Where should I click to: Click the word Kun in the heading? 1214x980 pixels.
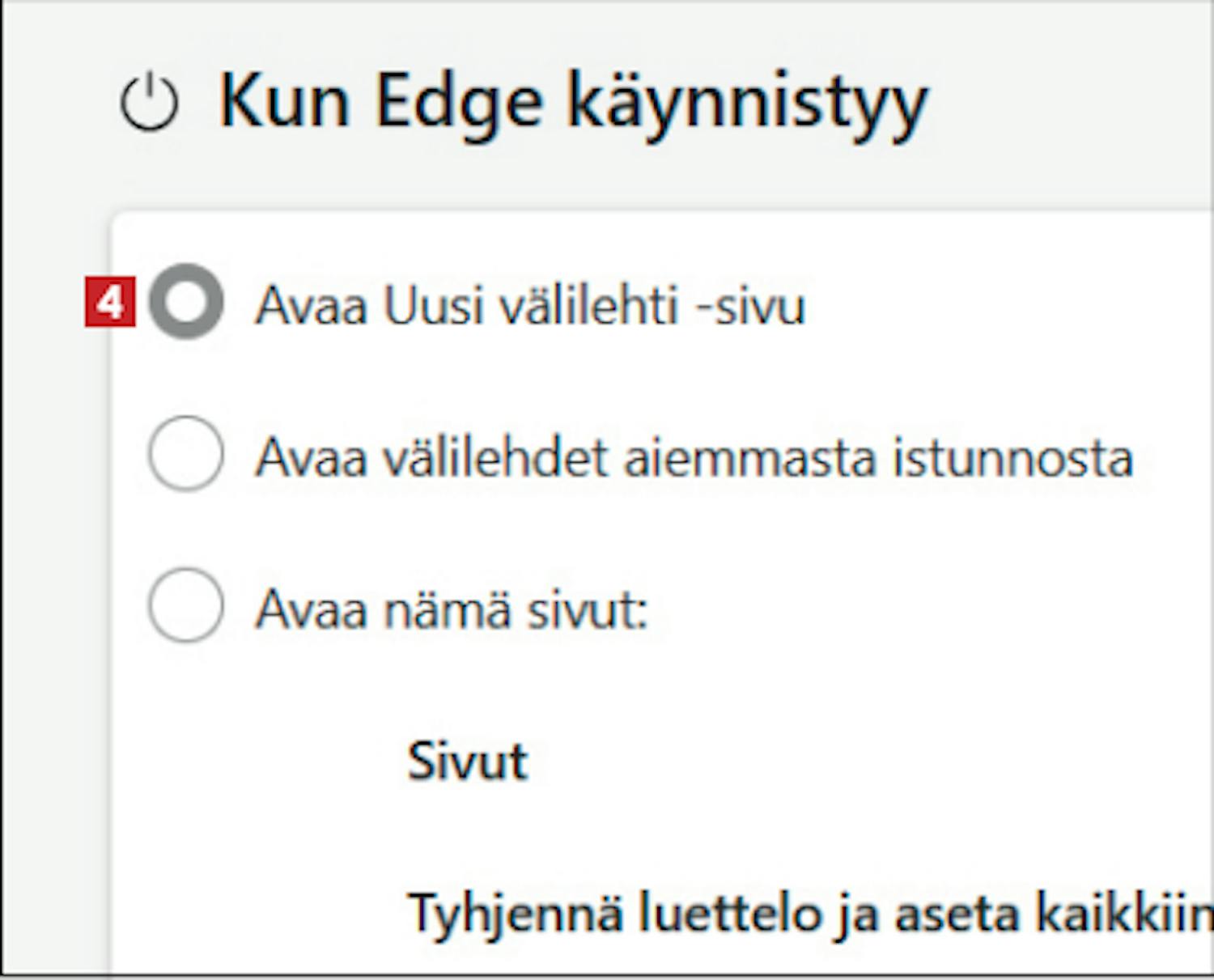click(x=285, y=102)
